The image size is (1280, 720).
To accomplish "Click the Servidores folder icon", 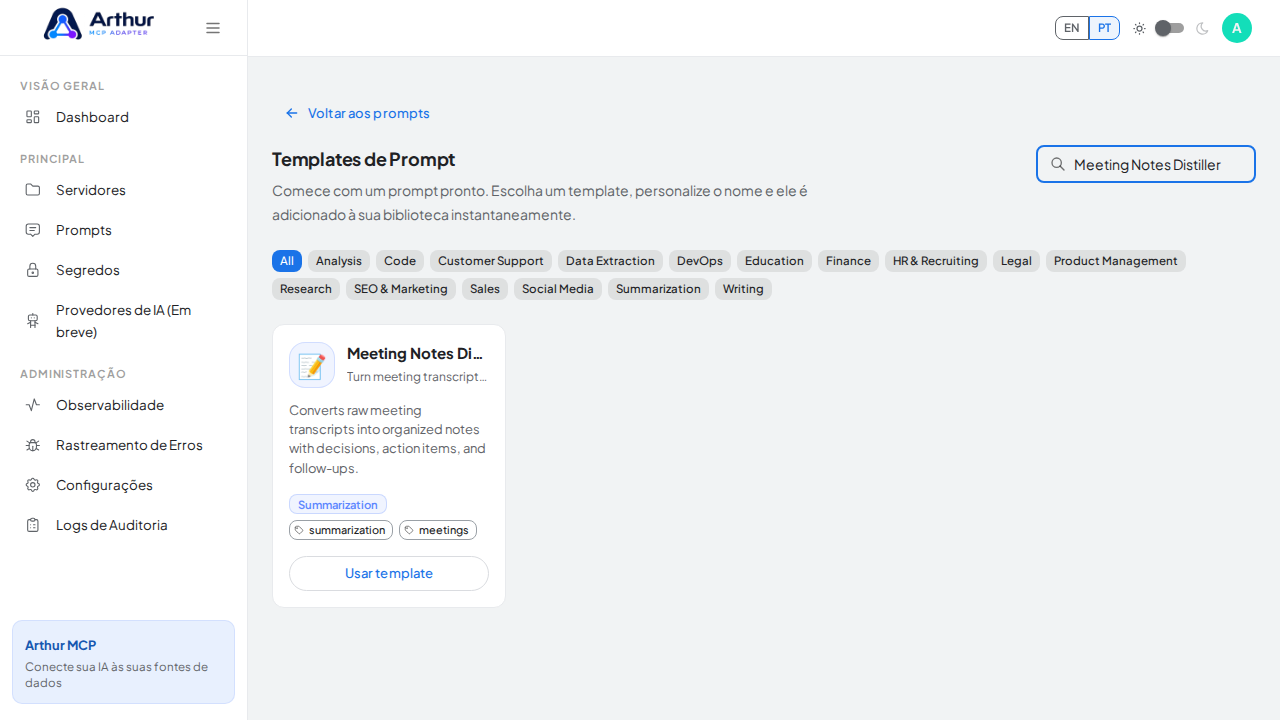I will 33,190.
